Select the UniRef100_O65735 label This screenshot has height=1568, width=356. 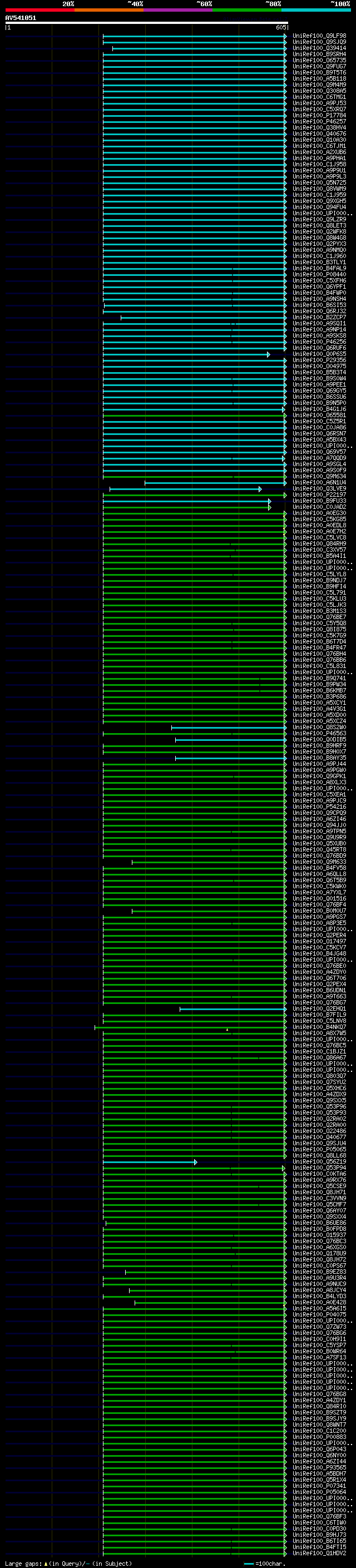[319, 60]
